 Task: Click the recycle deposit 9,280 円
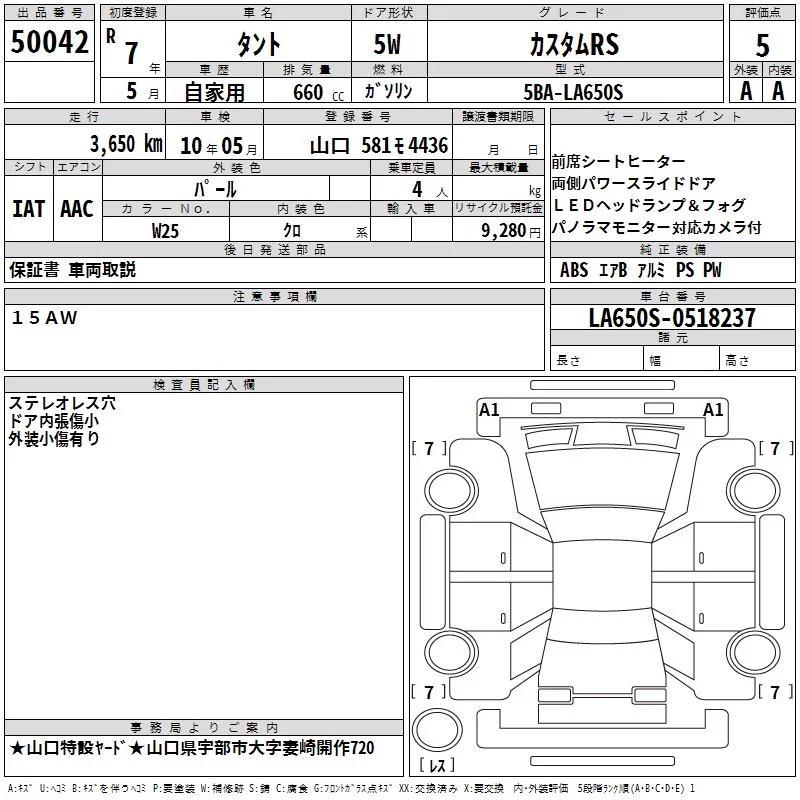tap(510, 231)
